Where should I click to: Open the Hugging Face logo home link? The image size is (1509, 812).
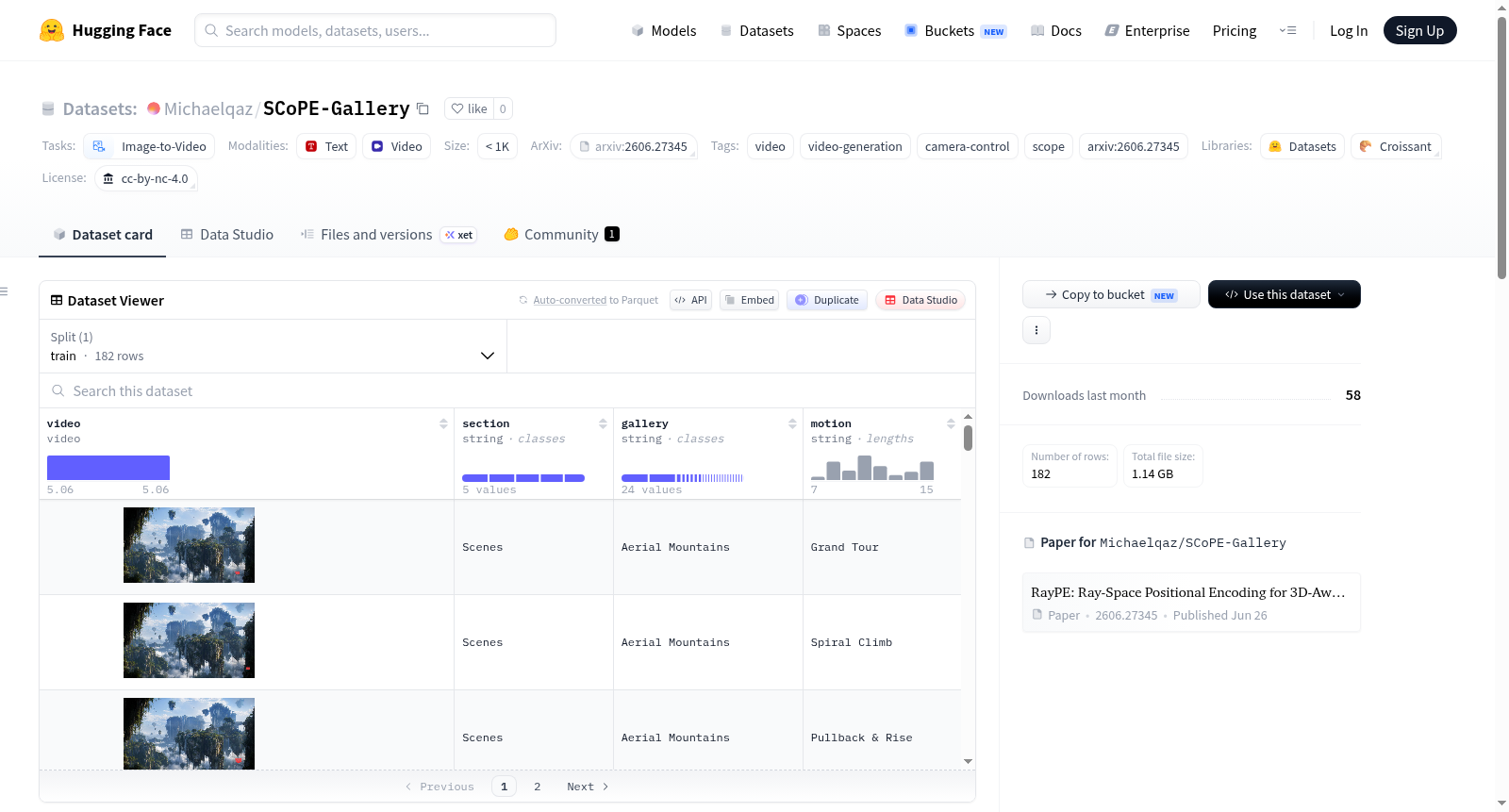pos(106,30)
